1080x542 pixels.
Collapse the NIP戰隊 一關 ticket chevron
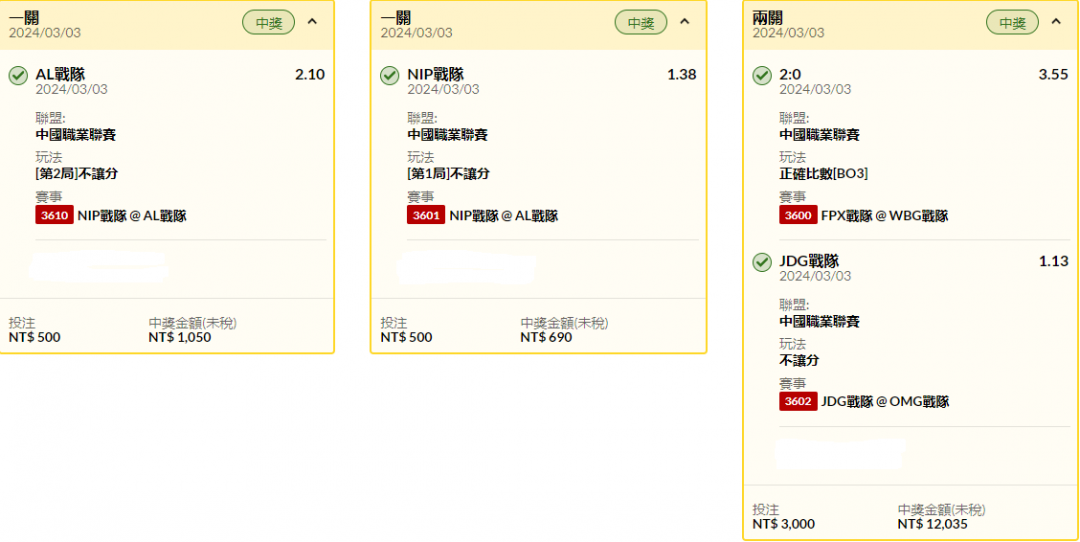pos(684,22)
